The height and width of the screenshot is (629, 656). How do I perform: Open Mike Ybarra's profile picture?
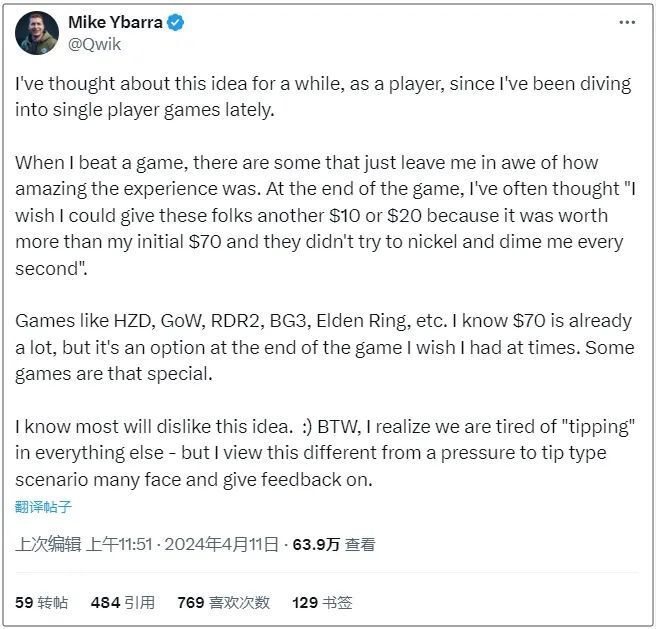point(36,33)
